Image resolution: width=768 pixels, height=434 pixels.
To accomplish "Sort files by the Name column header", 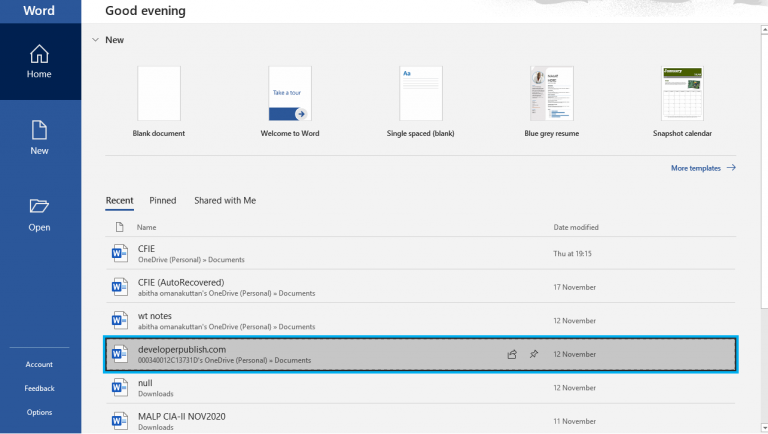I will (x=147, y=227).
